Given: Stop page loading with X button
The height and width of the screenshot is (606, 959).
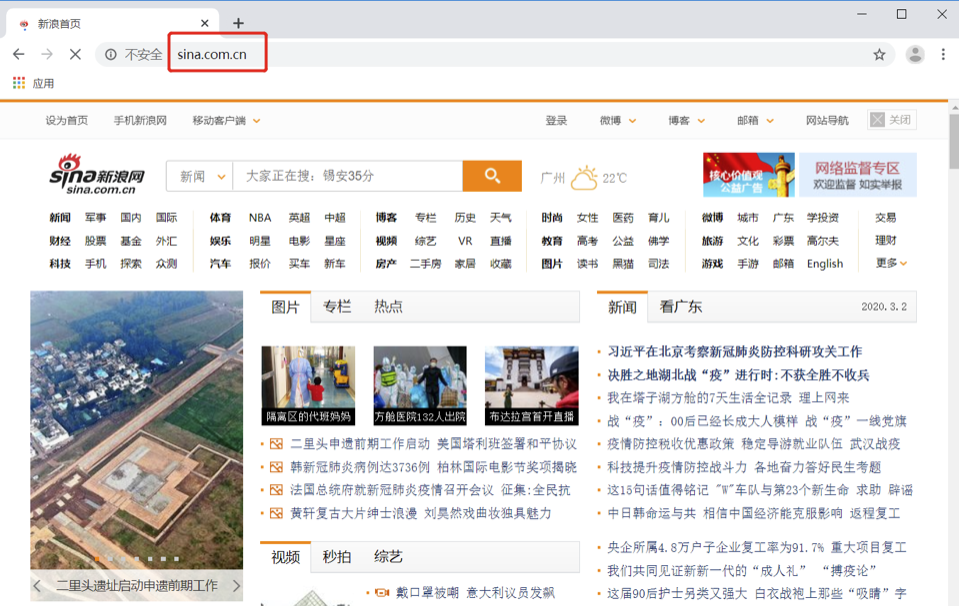Looking at the screenshot, I should tap(75, 54).
